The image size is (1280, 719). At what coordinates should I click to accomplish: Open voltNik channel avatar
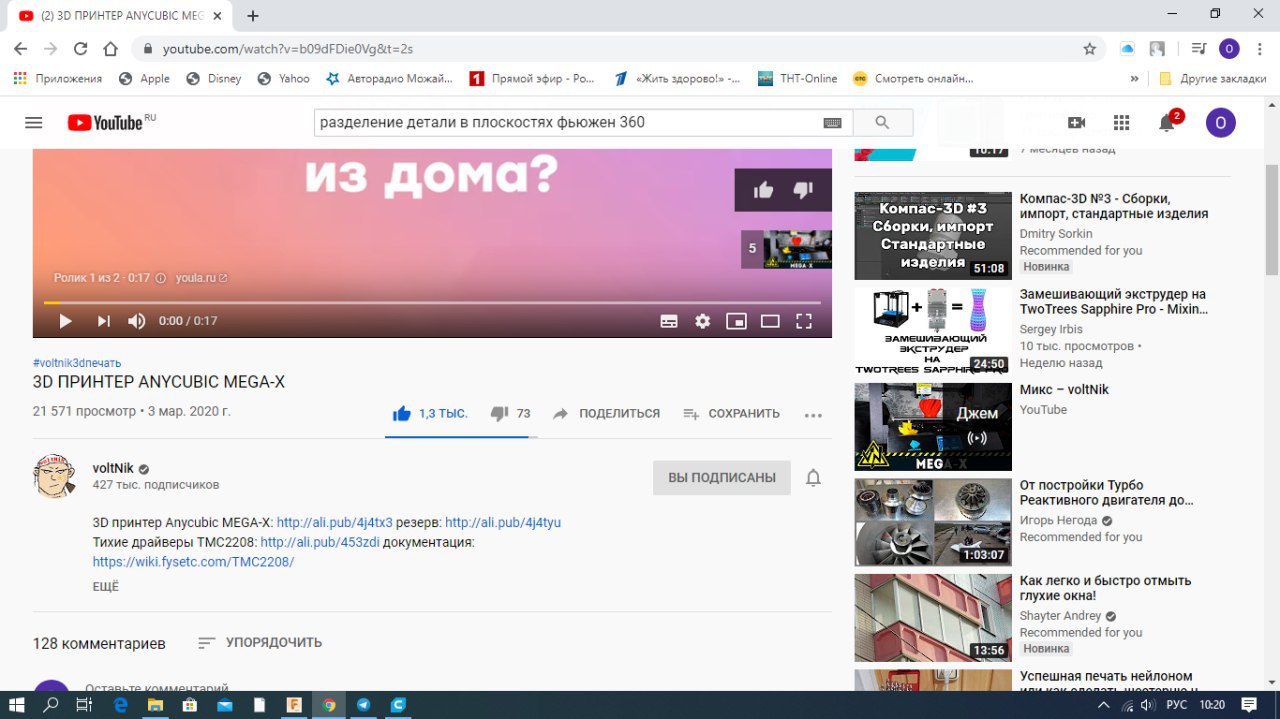click(54, 476)
